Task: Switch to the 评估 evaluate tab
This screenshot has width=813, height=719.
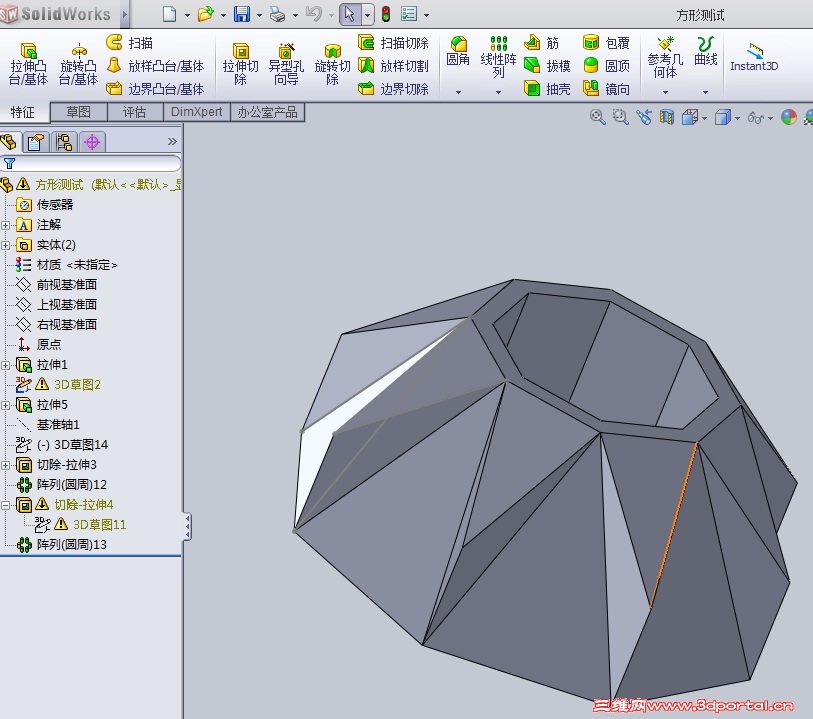Action: [134, 111]
